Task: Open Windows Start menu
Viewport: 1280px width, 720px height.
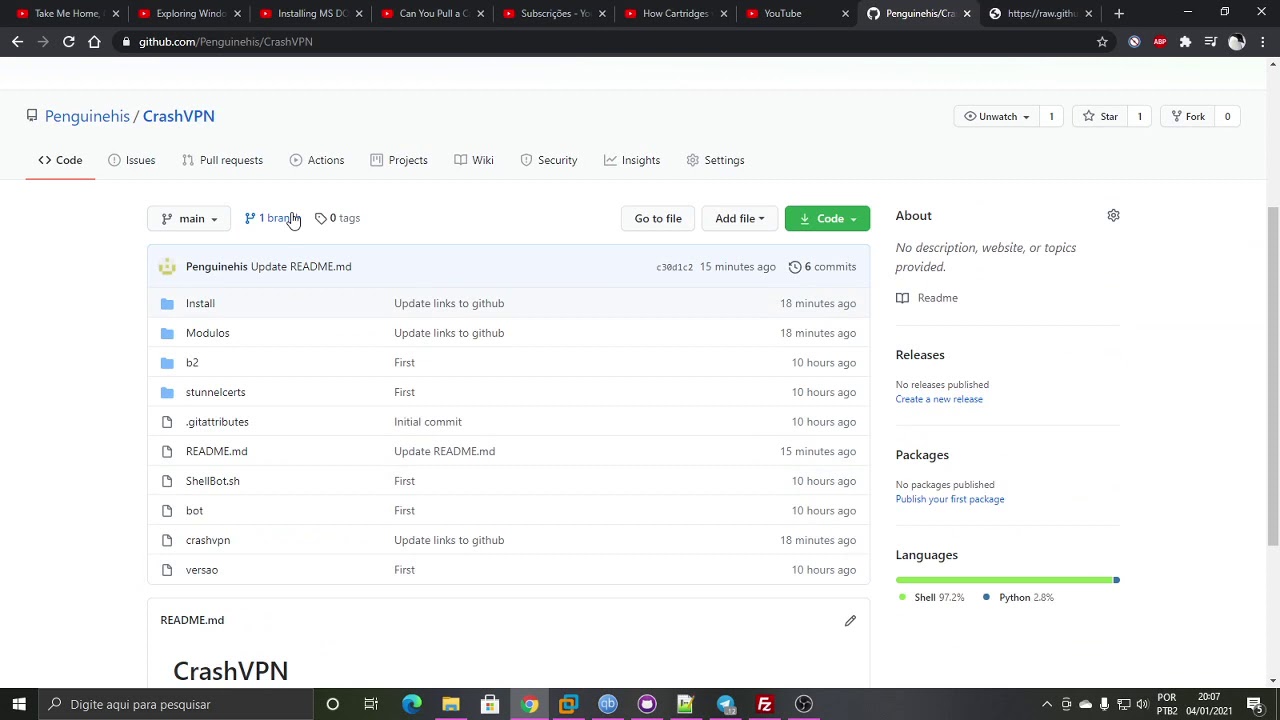Action: [19, 704]
